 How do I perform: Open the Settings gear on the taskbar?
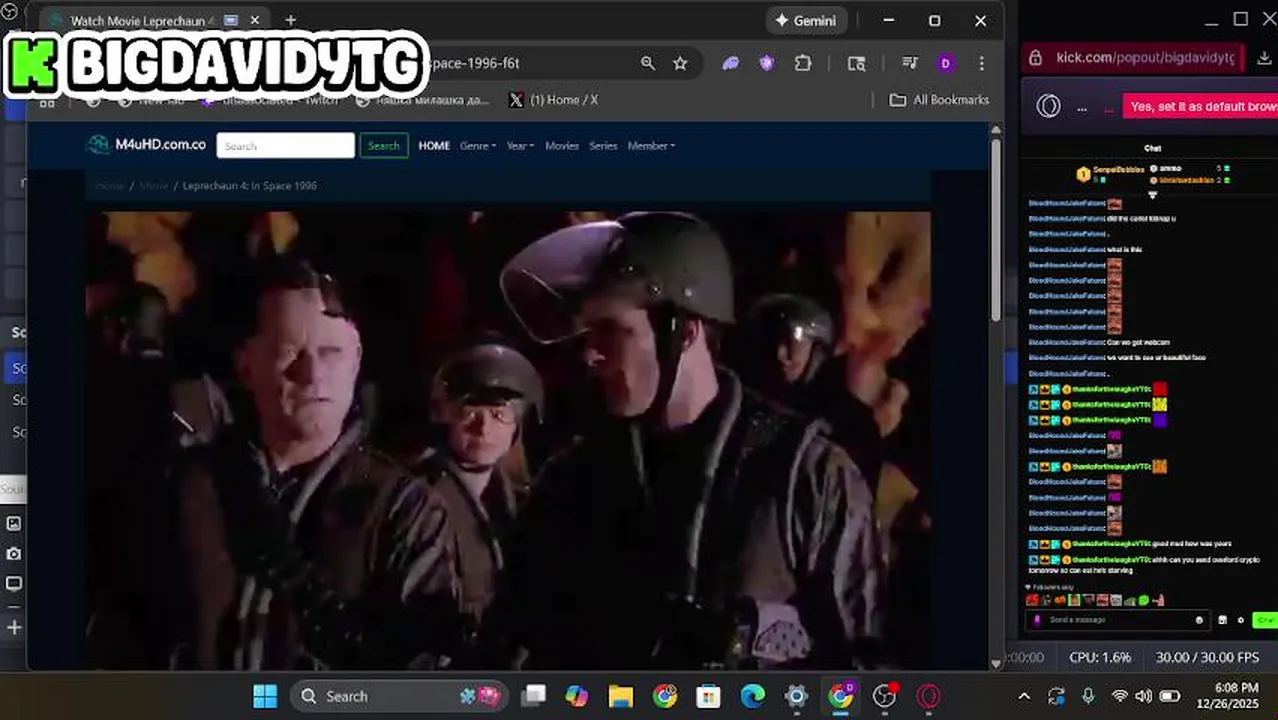(x=797, y=696)
